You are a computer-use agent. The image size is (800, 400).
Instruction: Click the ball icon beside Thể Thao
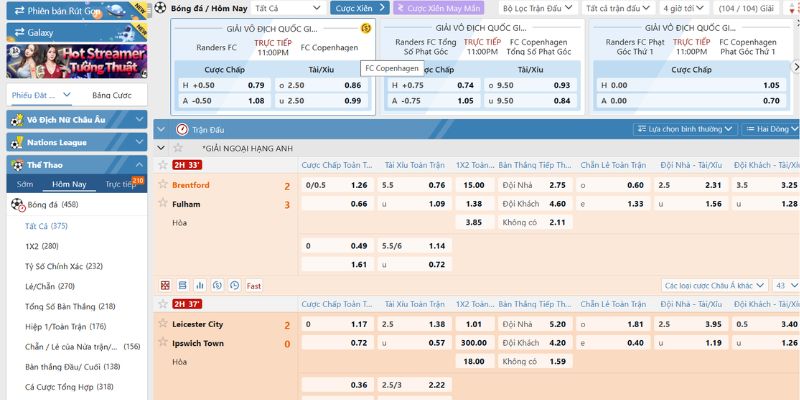tap(17, 165)
